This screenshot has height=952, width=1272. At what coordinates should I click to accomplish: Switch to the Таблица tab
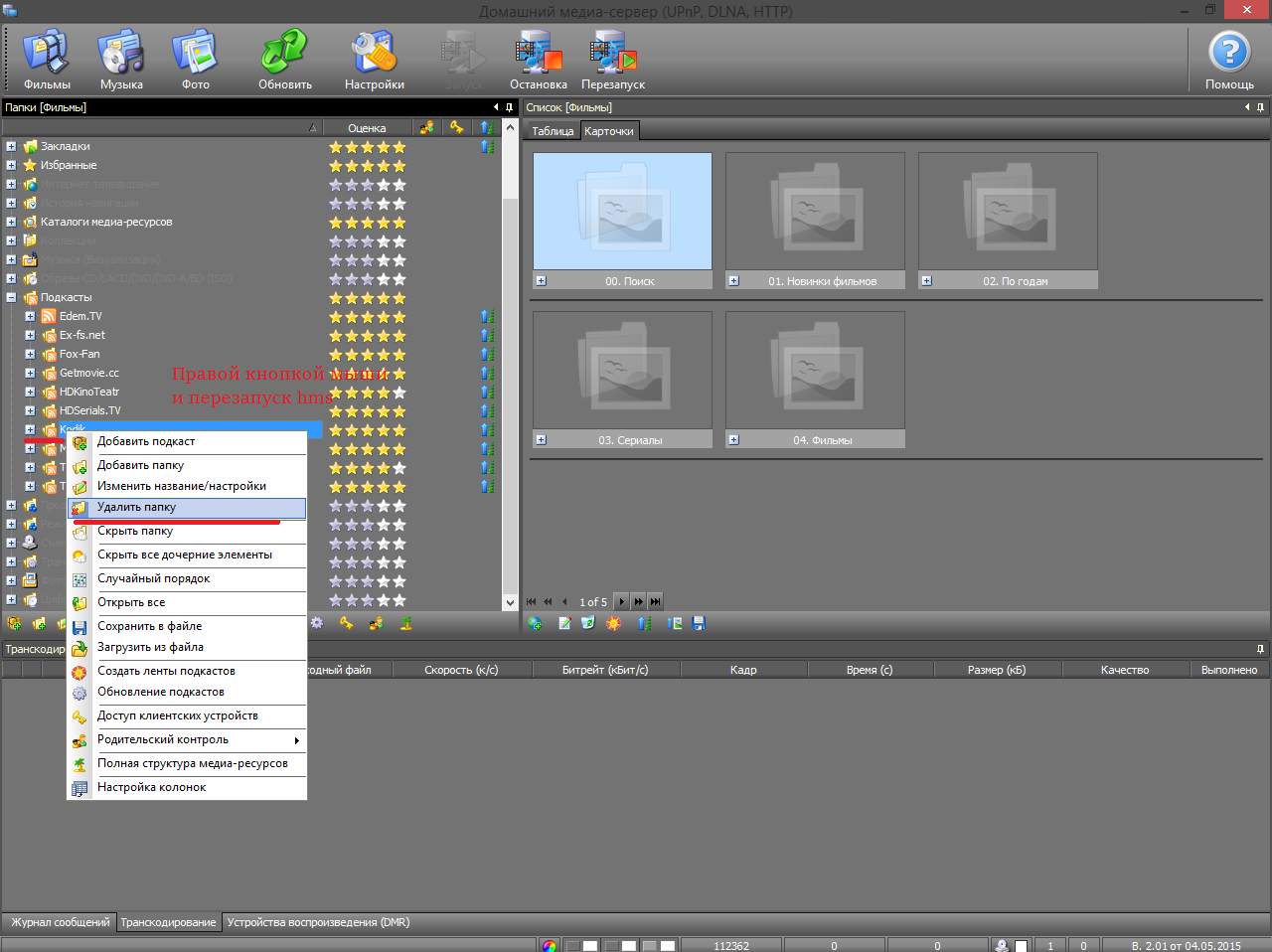tap(553, 131)
